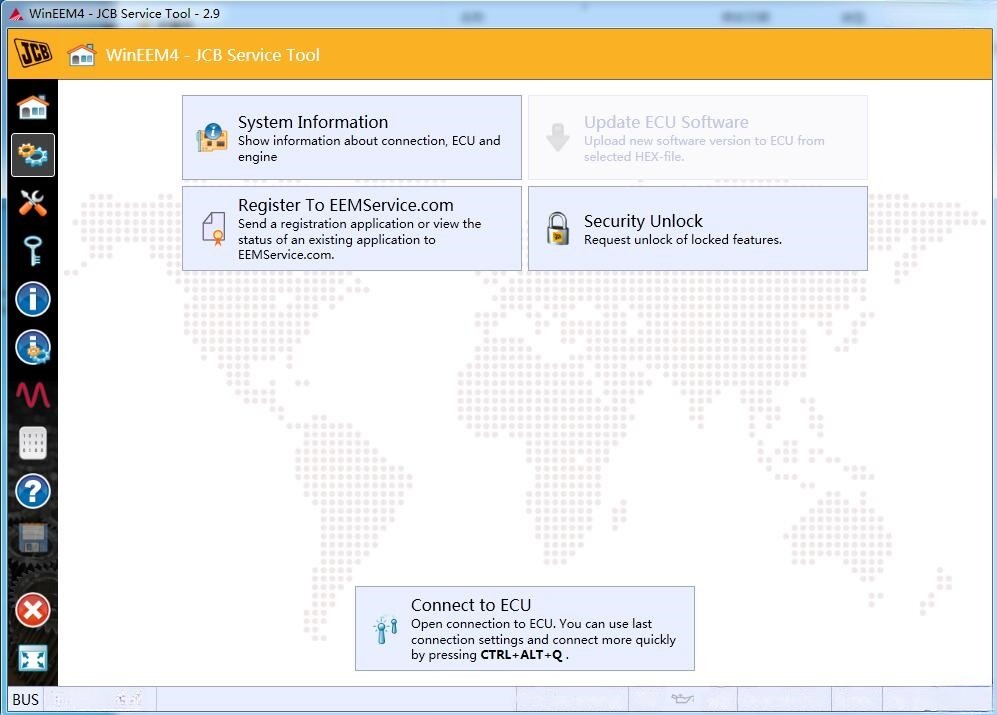The height and width of the screenshot is (715, 997).
Task: Click the "WinEEM4 - JCB Service Tool" header text
Action: [x=213, y=55]
